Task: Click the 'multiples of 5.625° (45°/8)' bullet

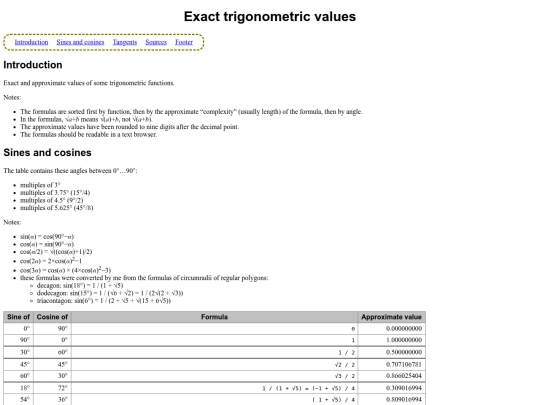Action: (x=57, y=208)
